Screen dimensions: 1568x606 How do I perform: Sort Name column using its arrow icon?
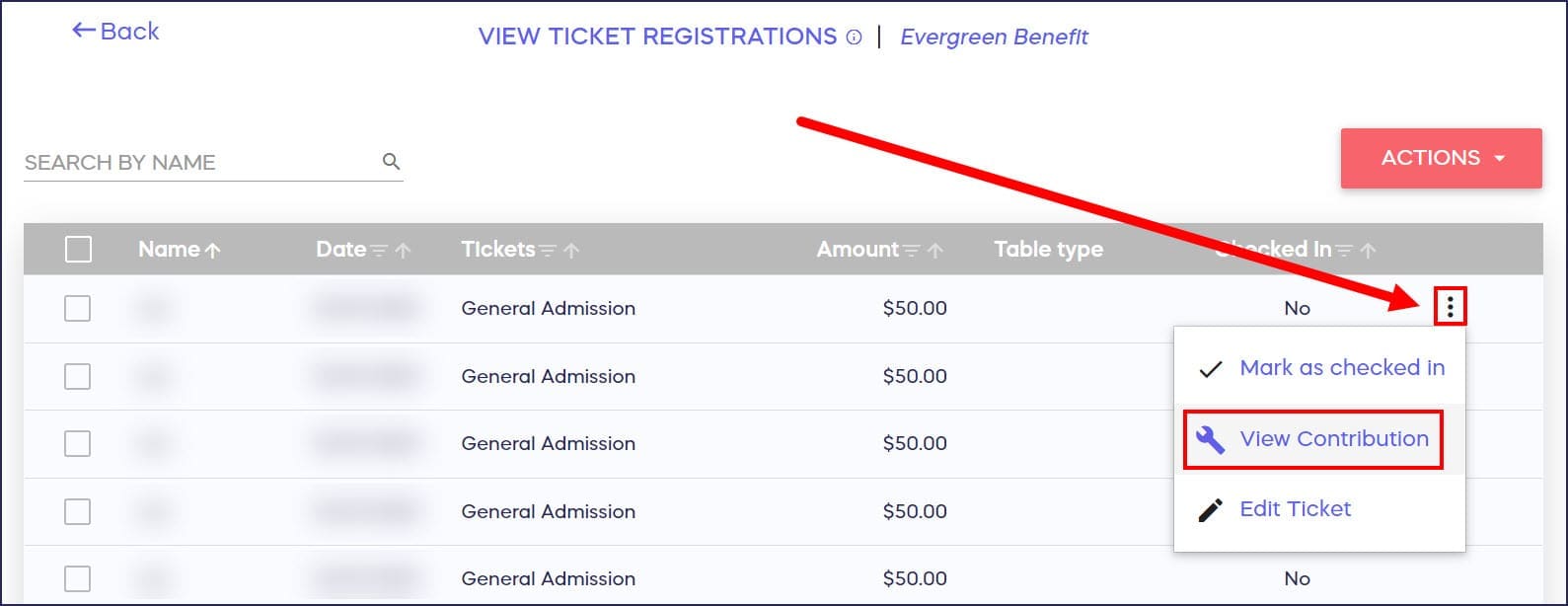click(212, 251)
